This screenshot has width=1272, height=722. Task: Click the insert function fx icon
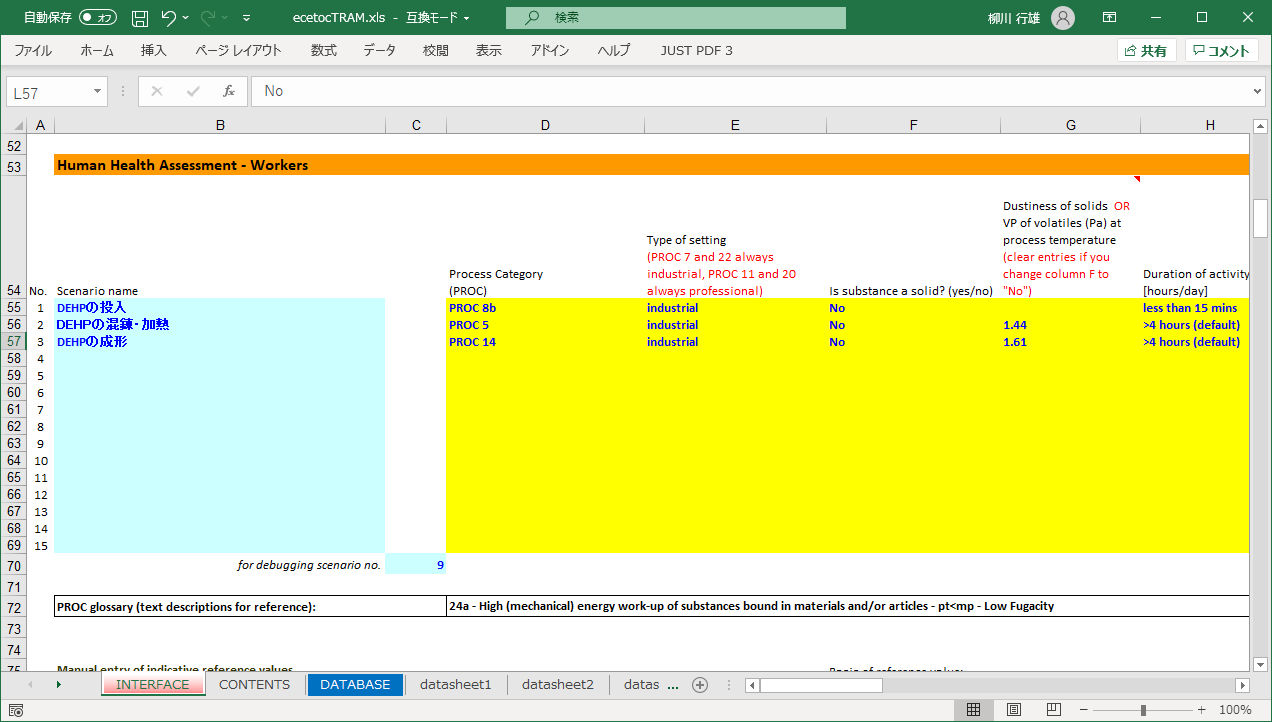tap(228, 91)
